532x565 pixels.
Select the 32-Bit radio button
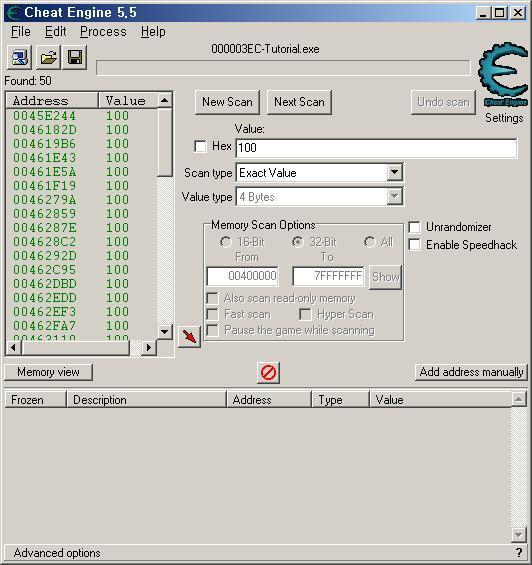tap(298, 242)
